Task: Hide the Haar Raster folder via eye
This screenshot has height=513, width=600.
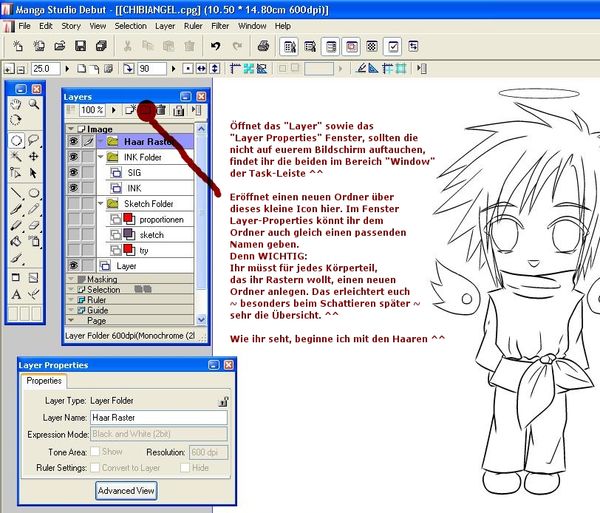Action: [x=73, y=142]
